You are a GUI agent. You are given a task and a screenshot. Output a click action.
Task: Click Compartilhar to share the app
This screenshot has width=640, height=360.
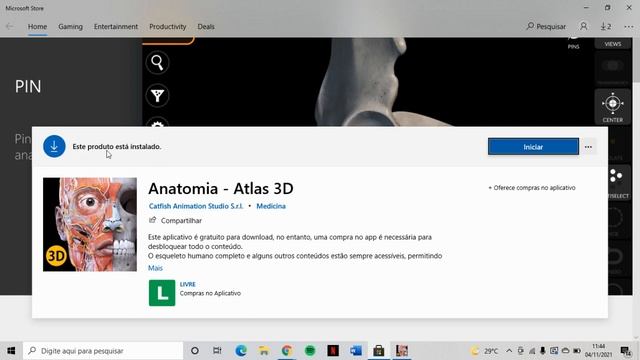pyautogui.click(x=176, y=220)
